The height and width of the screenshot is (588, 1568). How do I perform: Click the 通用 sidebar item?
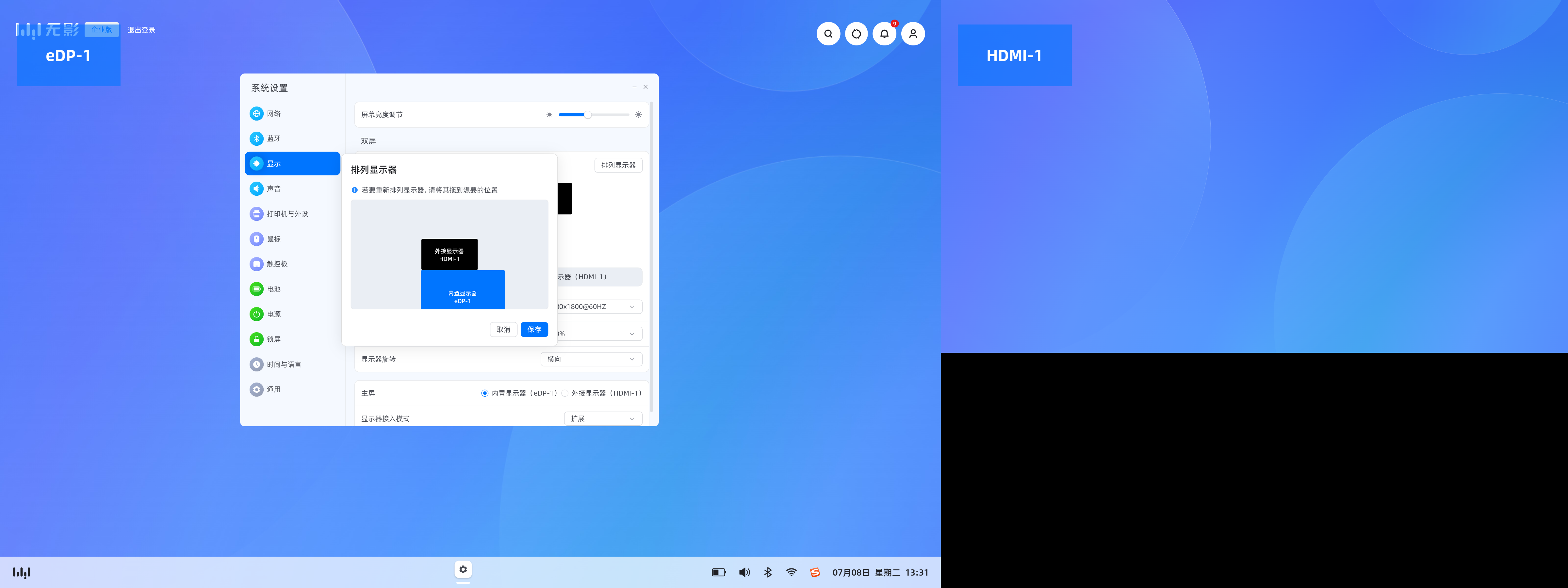[x=292, y=390]
